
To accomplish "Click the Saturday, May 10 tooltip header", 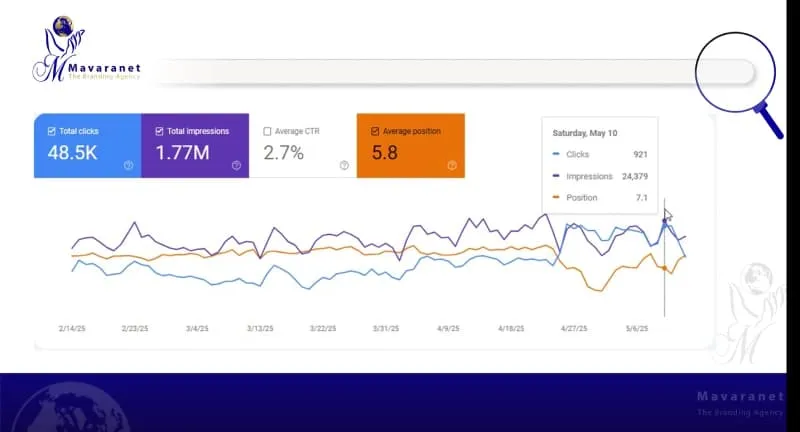I will click(x=586, y=132).
